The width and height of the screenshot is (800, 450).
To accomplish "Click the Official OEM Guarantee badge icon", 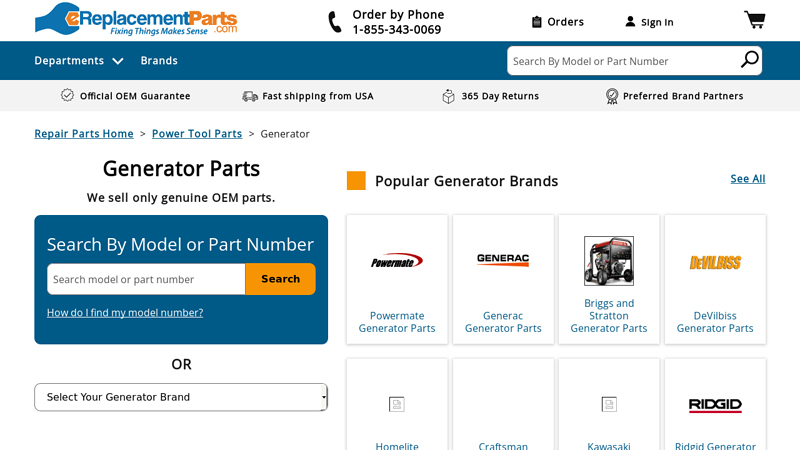I will point(67,95).
